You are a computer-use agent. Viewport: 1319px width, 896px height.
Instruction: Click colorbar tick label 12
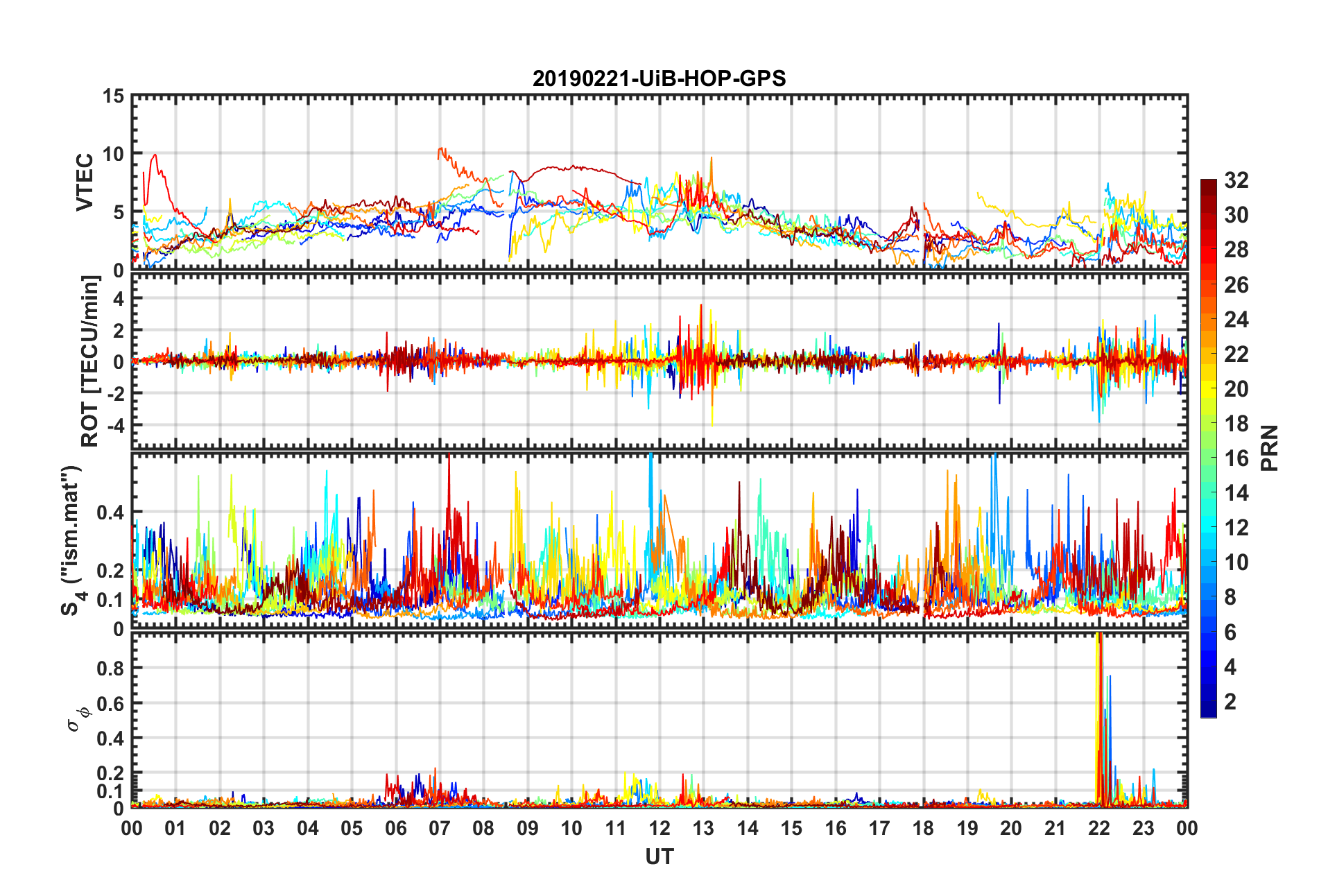(1236, 527)
